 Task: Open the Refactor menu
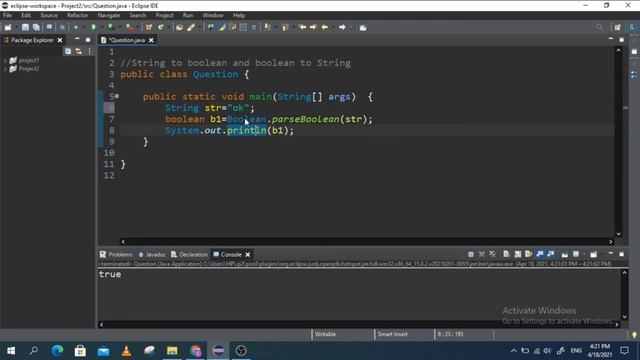tap(78, 15)
